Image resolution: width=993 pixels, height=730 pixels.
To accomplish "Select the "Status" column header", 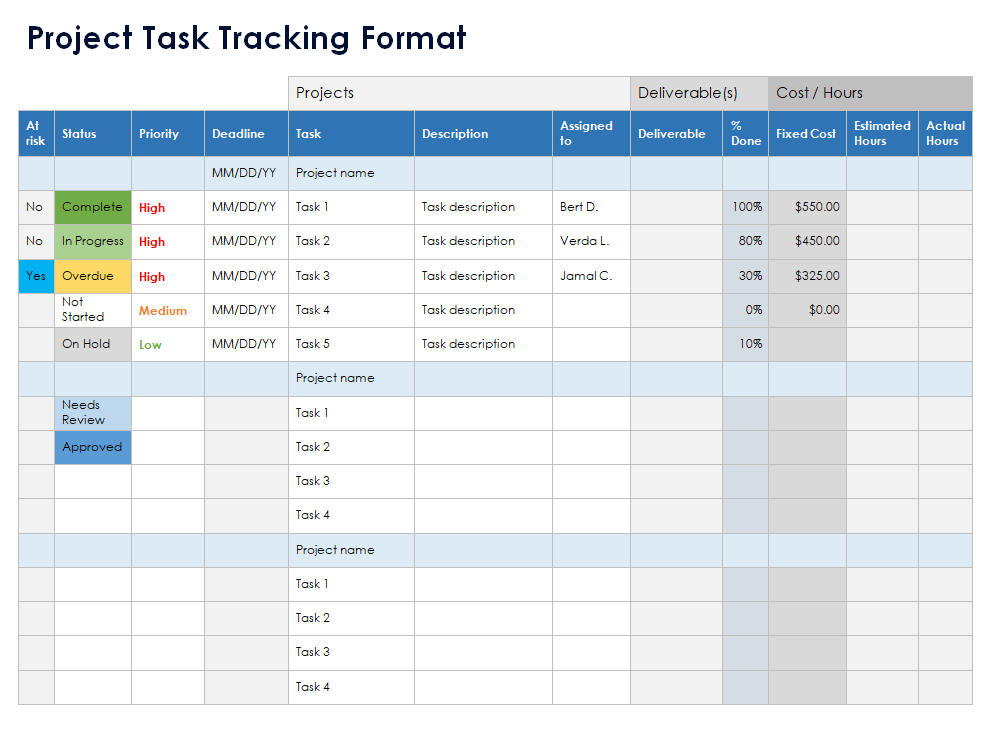I will pyautogui.click(x=92, y=133).
